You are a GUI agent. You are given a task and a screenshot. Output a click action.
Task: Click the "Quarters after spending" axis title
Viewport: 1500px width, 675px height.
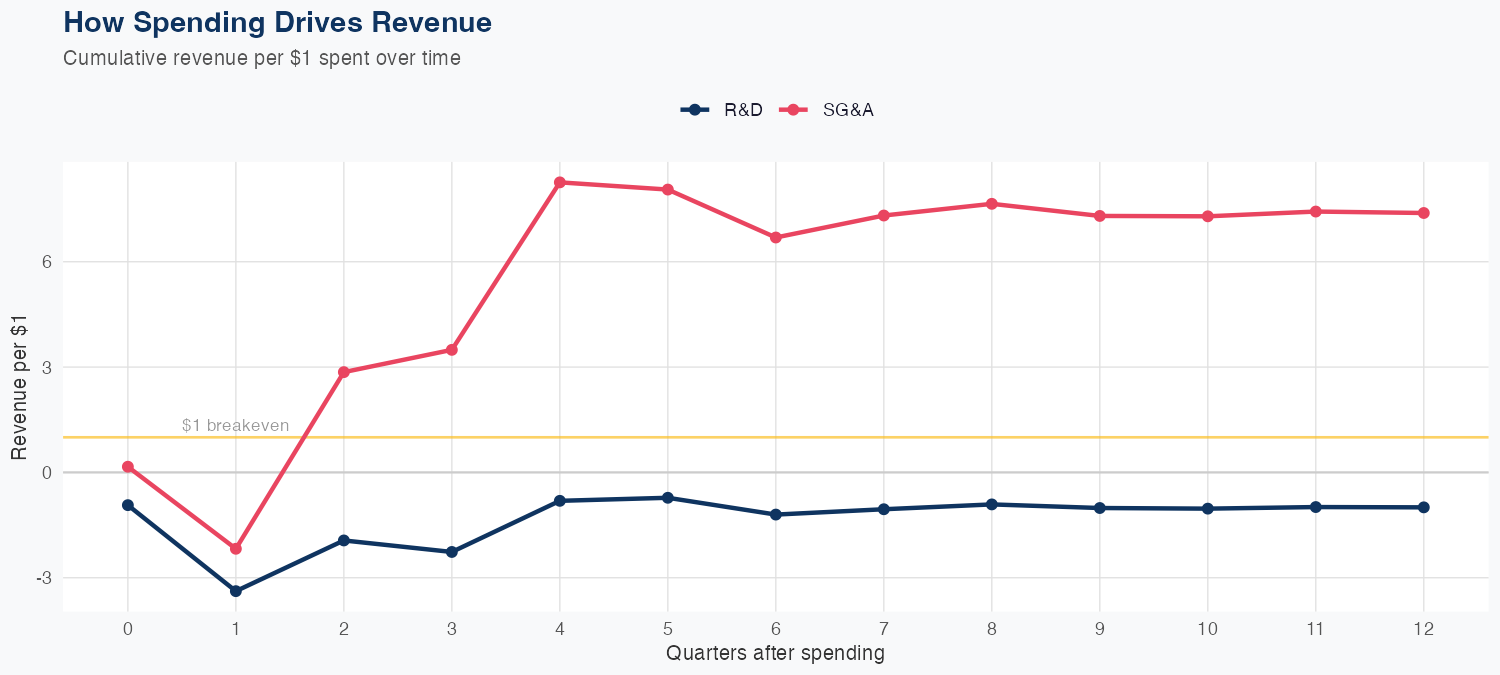[x=775, y=654]
